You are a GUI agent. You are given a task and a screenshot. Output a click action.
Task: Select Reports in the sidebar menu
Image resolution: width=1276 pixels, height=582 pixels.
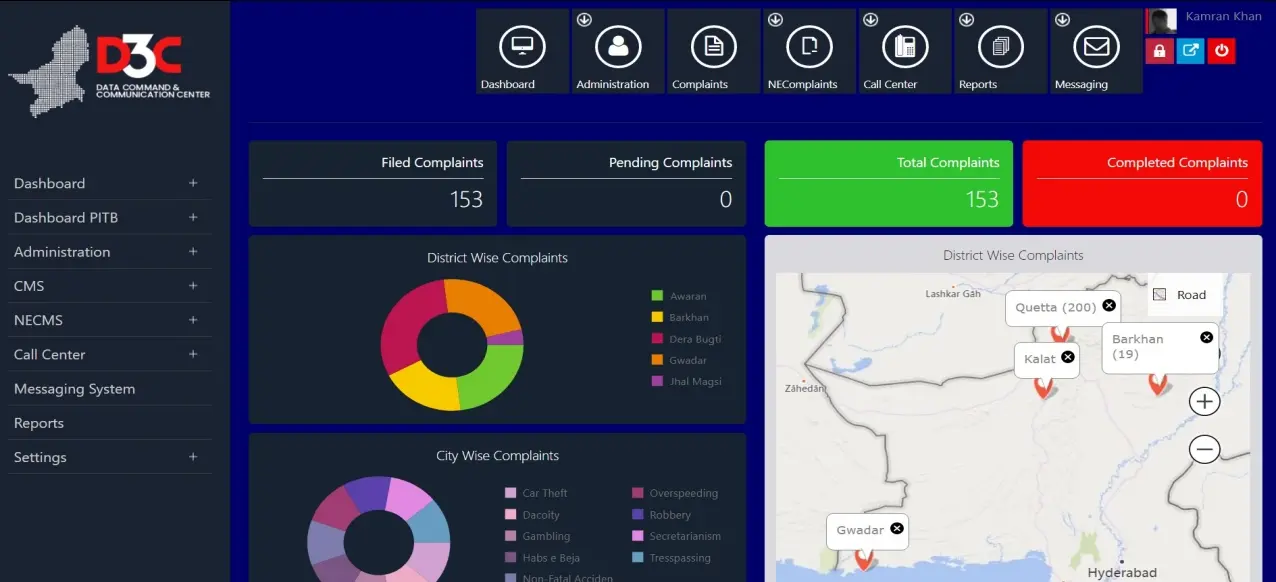click(x=39, y=423)
